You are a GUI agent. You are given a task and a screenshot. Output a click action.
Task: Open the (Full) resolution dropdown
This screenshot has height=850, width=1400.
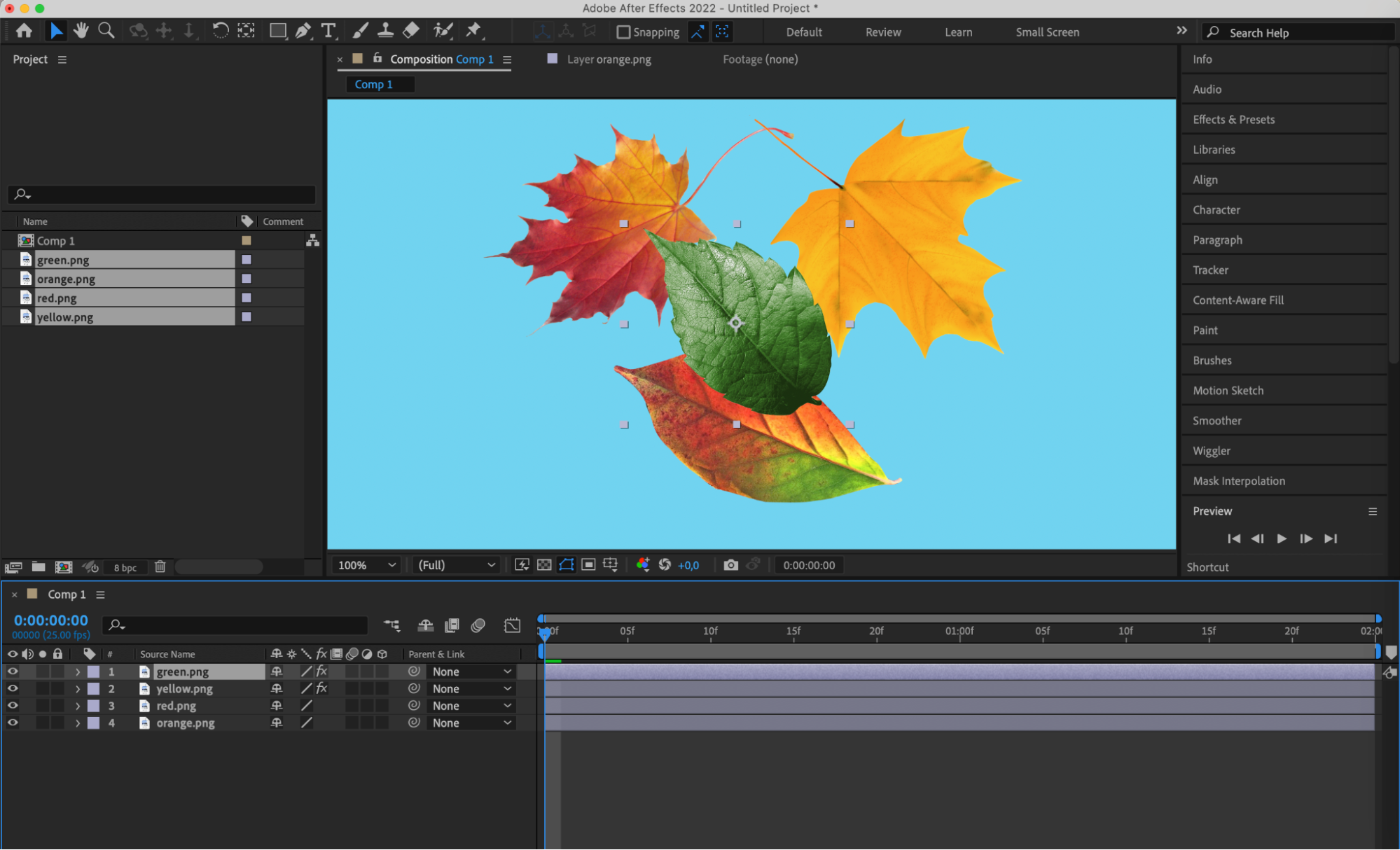456,565
